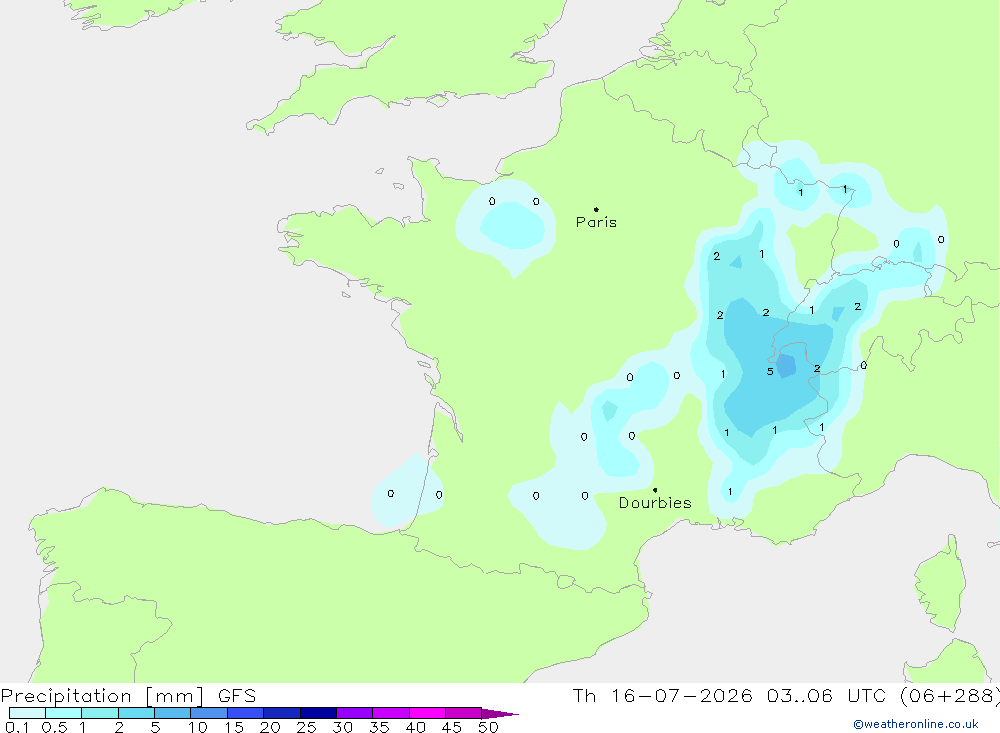Screen dimensions: 1000x733
Task: Pick the 5–10 mm legend color swatch
Action: [x=173, y=713]
